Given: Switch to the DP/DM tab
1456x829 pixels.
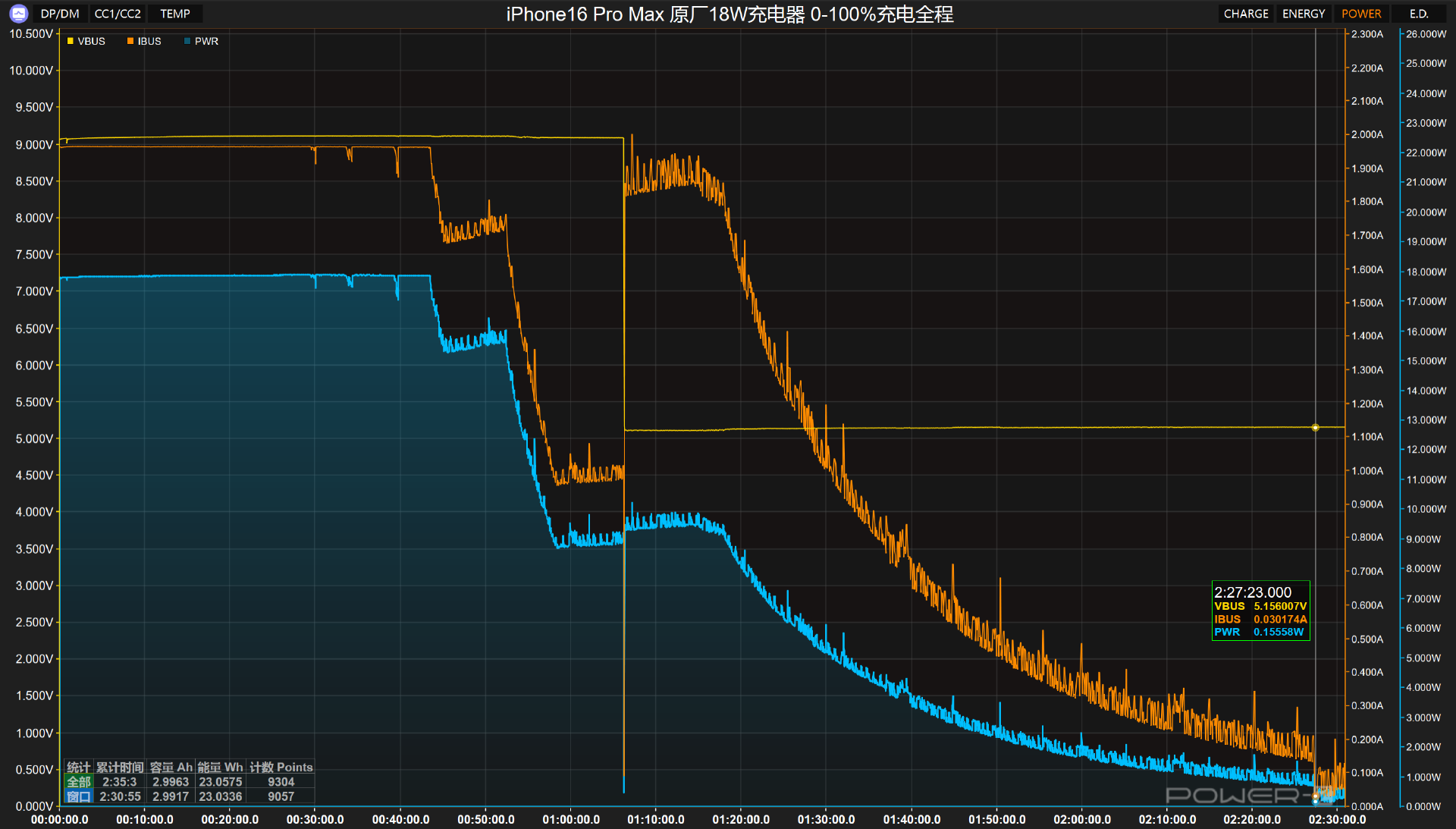Looking at the screenshot, I should tap(60, 14).
